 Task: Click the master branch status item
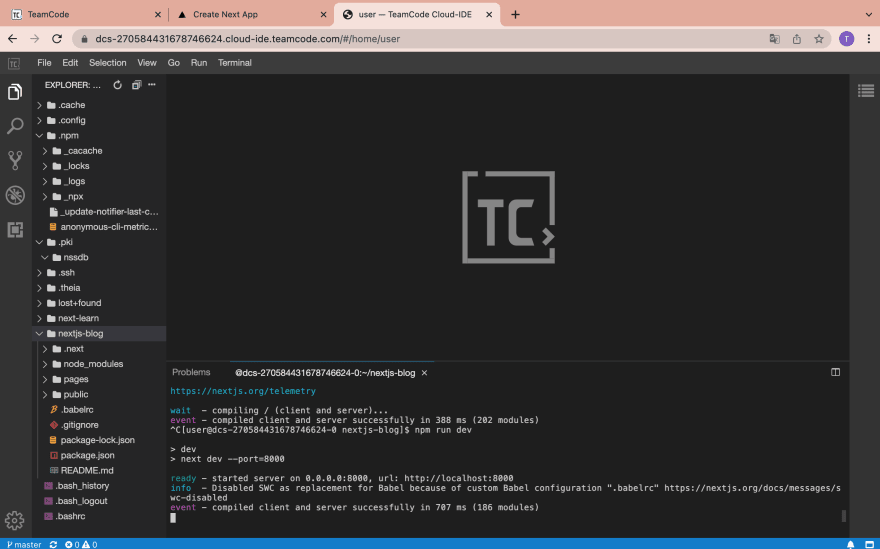tap(24, 544)
